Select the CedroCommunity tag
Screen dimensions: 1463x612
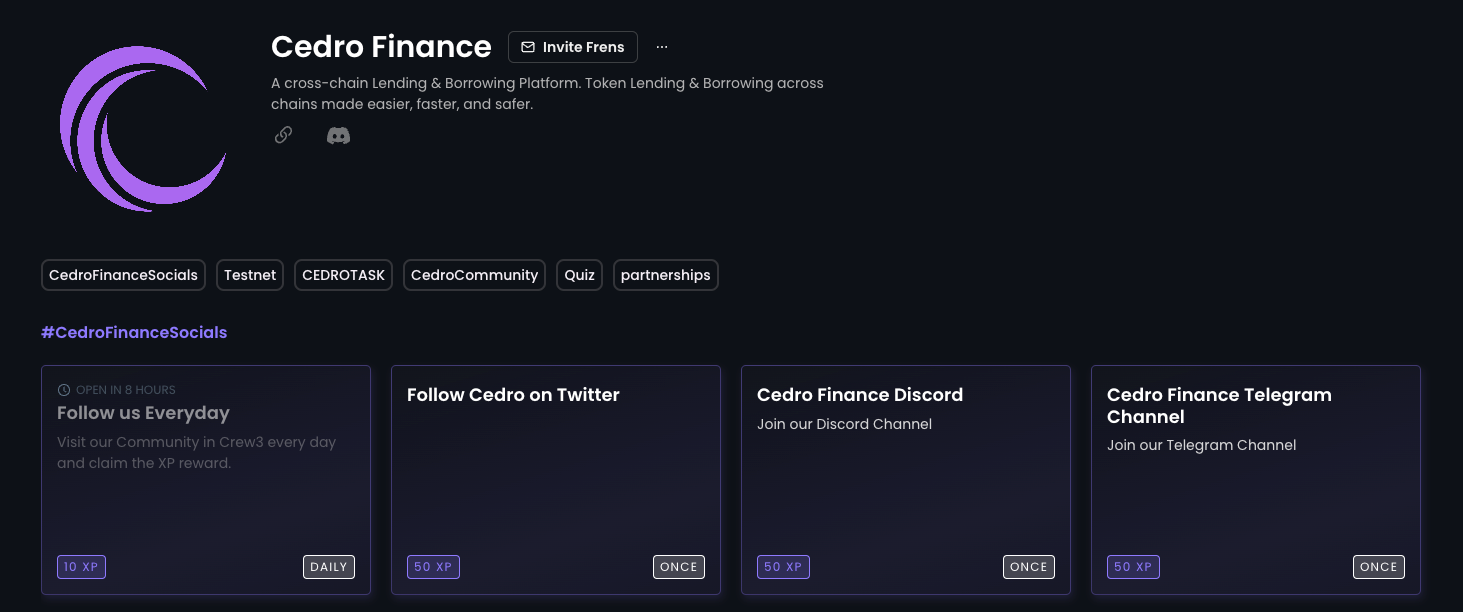click(x=474, y=275)
